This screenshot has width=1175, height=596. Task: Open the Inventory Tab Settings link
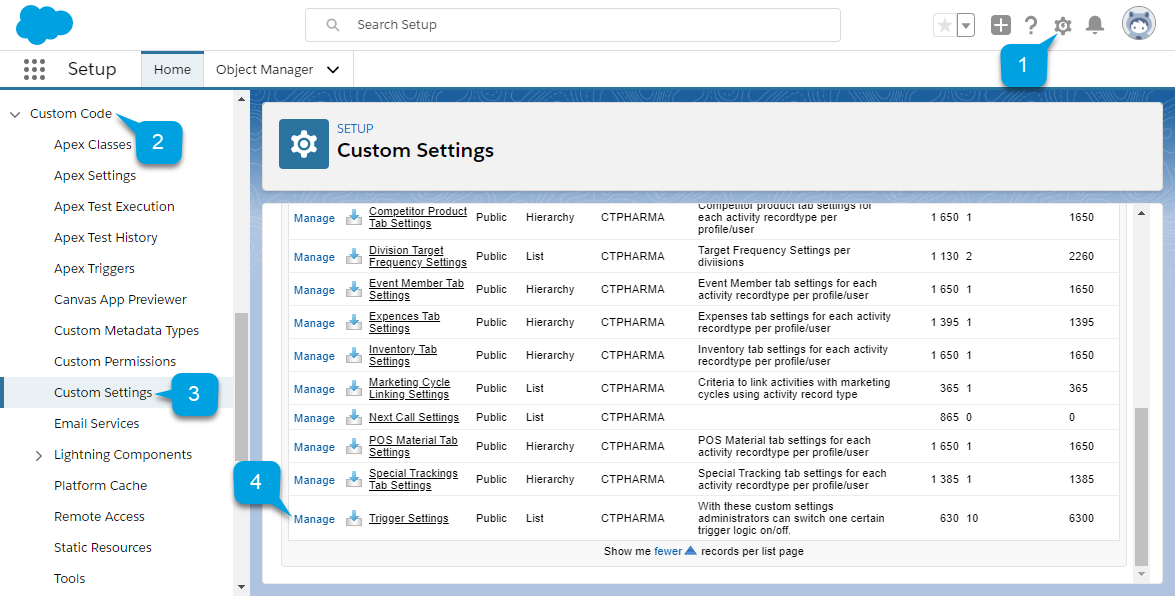point(402,355)
